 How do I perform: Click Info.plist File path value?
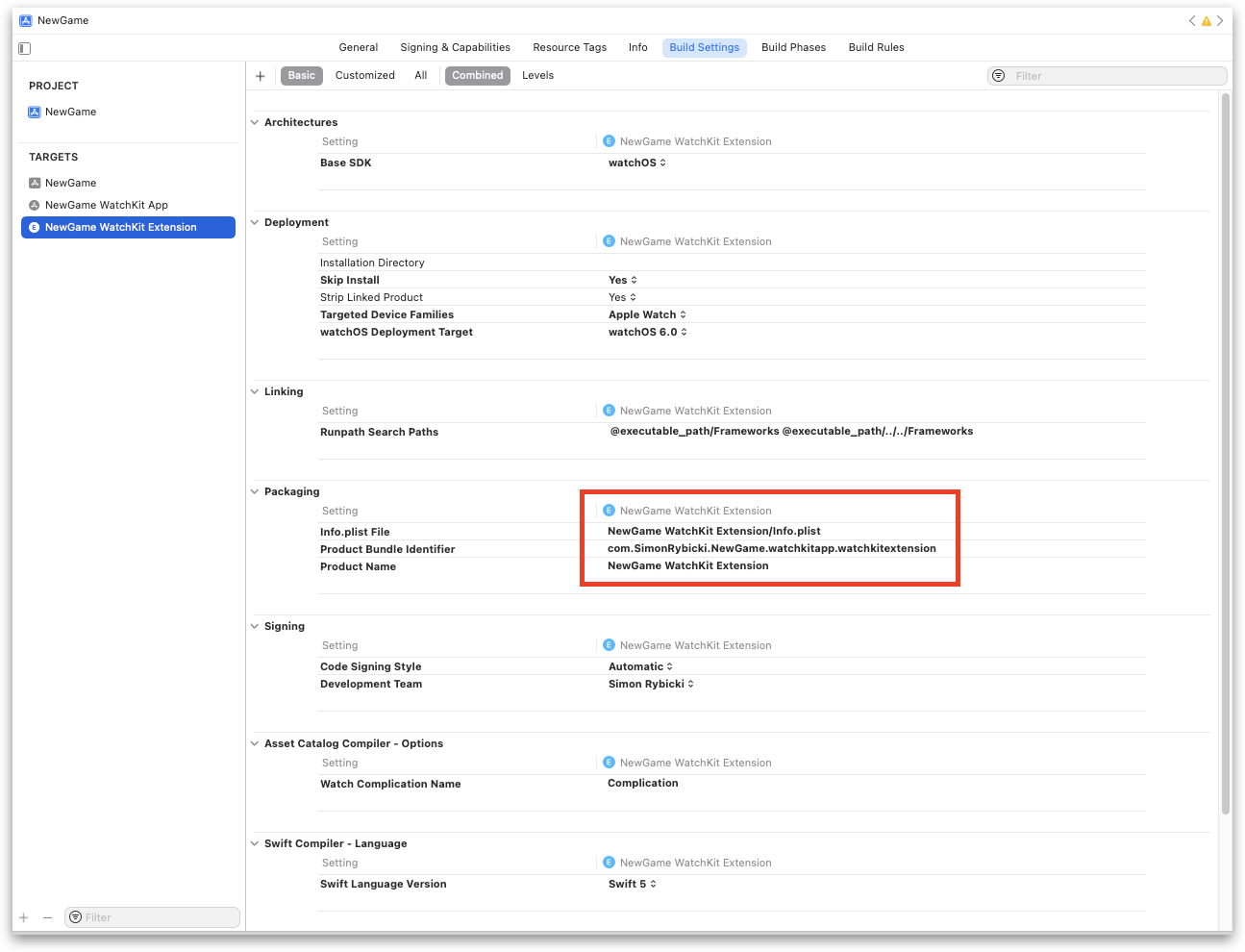click(x=714, y=531)
